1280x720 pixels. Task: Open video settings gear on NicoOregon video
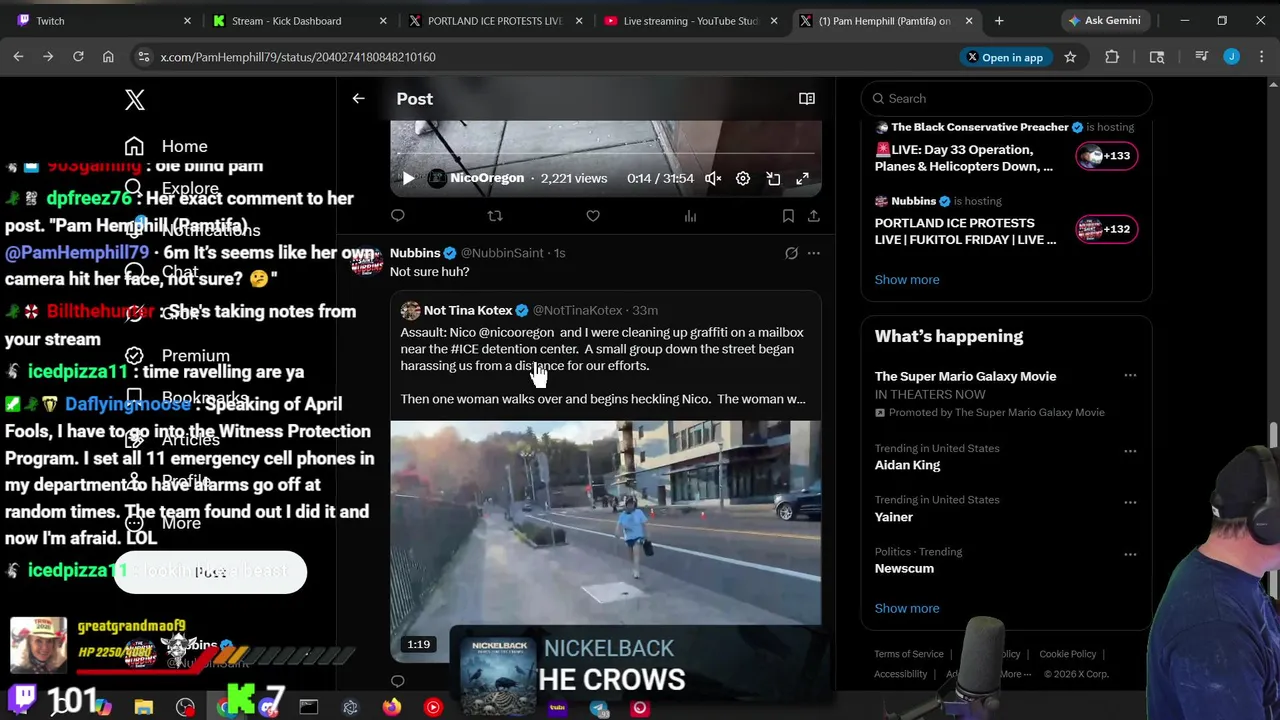click(743, 179)
